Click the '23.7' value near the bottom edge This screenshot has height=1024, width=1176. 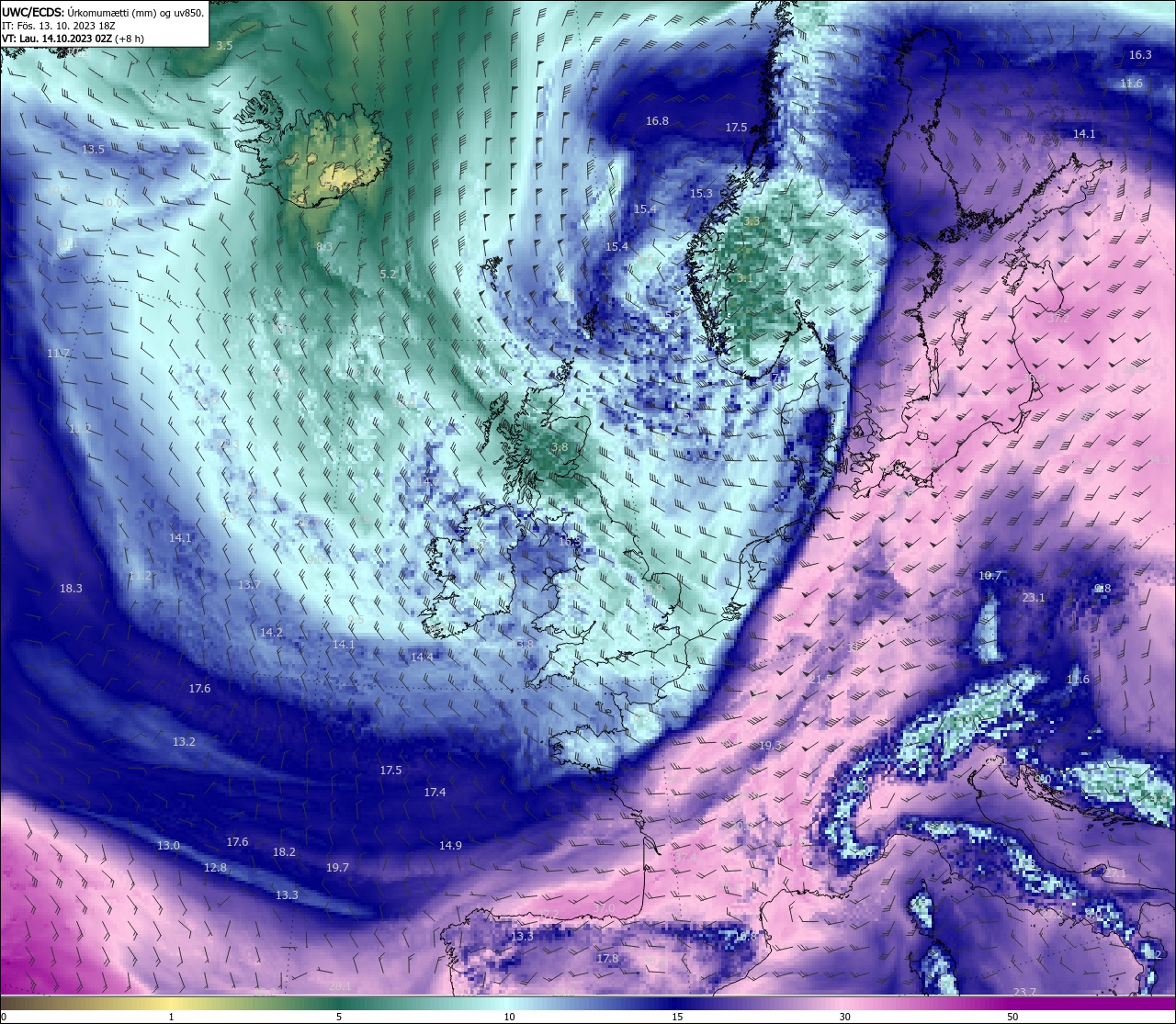point(1024,992)
